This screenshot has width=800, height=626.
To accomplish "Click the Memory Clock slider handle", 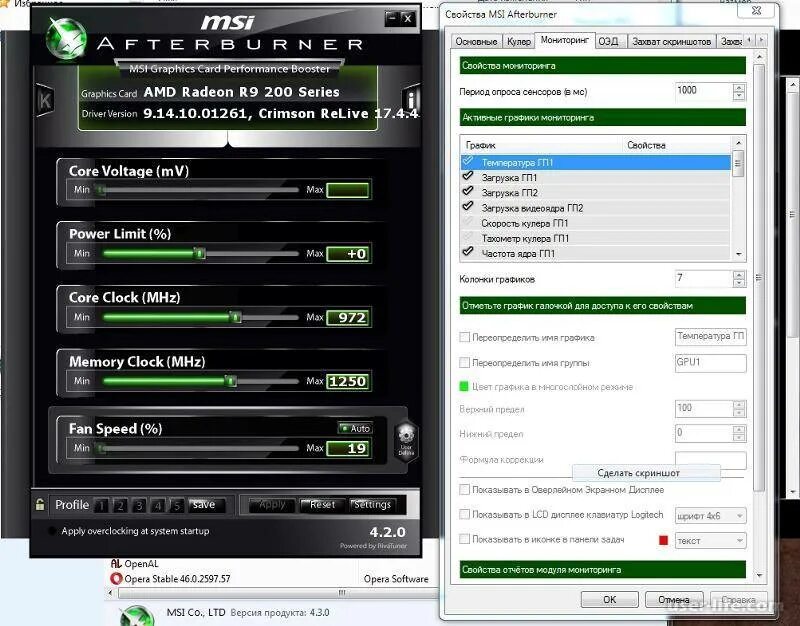I will click(x=231, y=381).
